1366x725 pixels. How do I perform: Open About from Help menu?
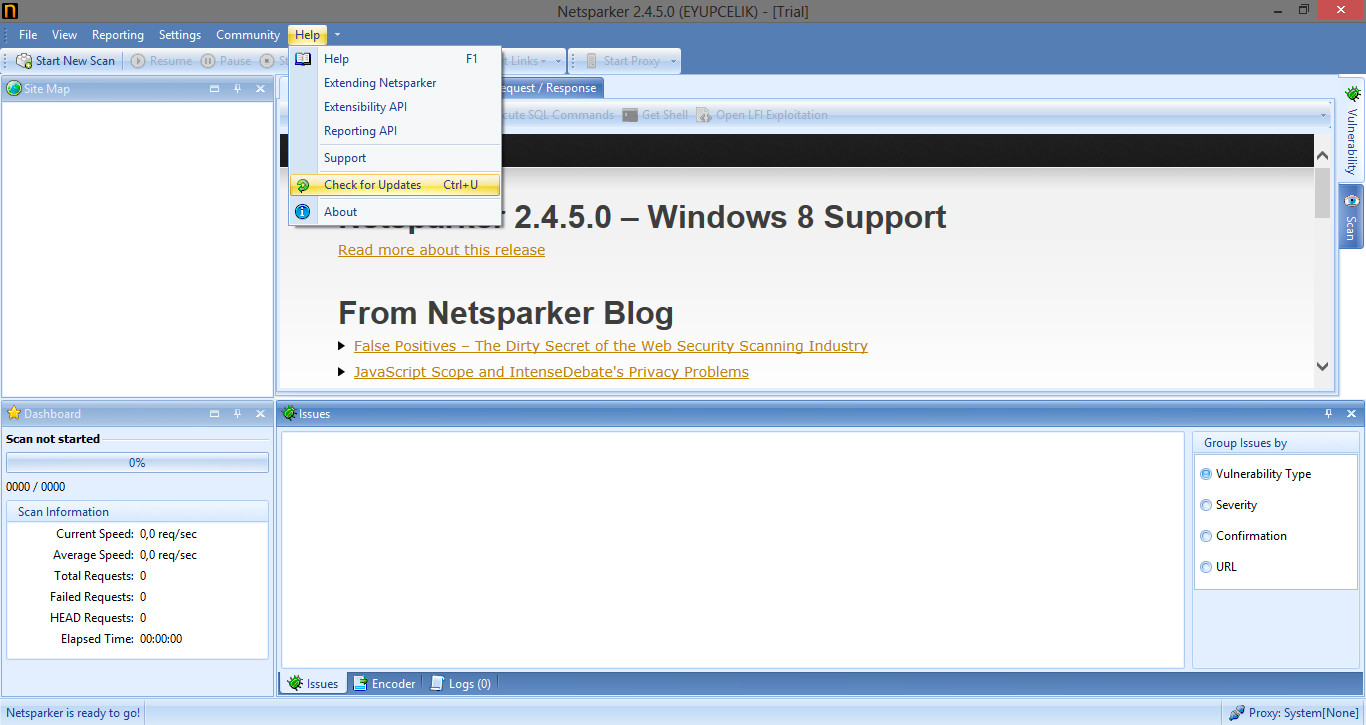pos(395,212)
